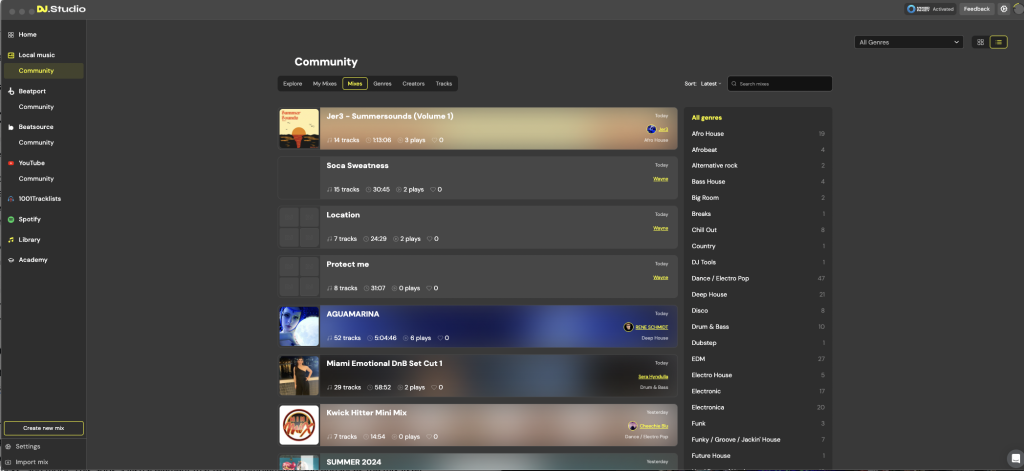1024x471 pixels.
Task: Click the Import mix icon
Action: point(10,462)
